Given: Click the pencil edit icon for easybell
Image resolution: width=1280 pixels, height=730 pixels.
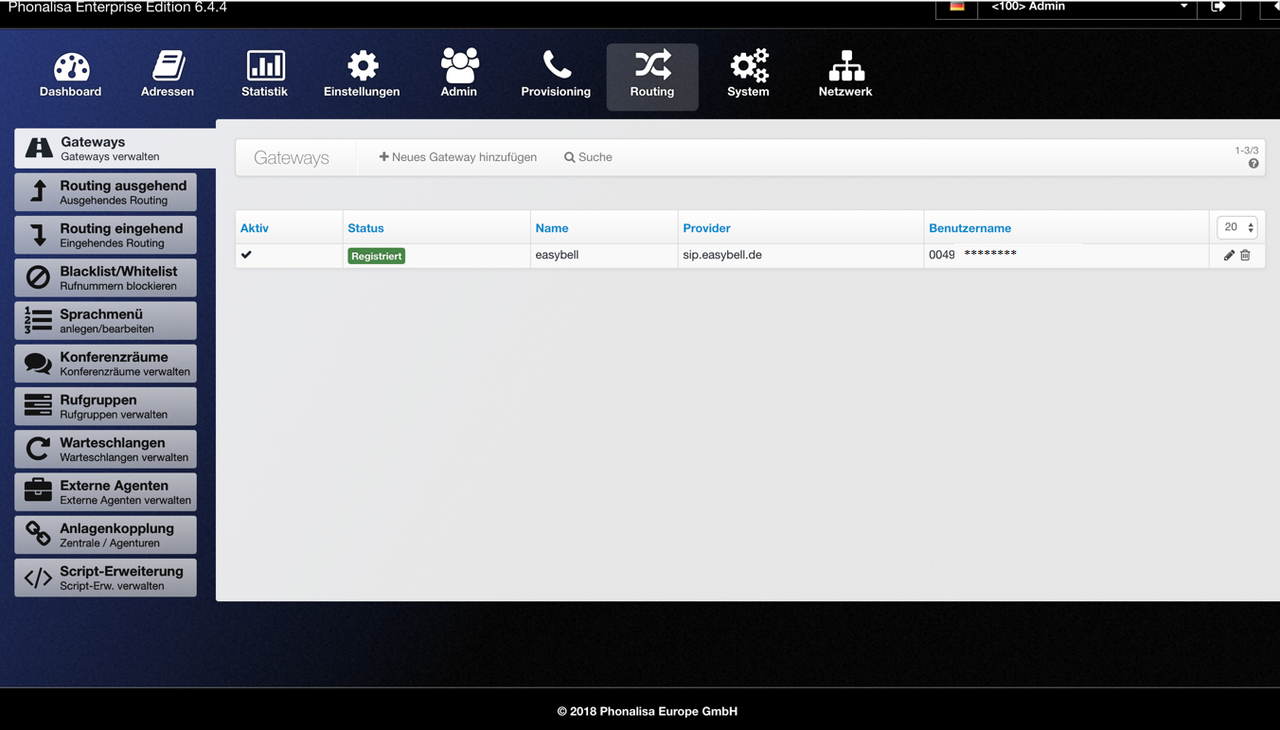Looking at the screenshot, I should [x=1229, y=255].
